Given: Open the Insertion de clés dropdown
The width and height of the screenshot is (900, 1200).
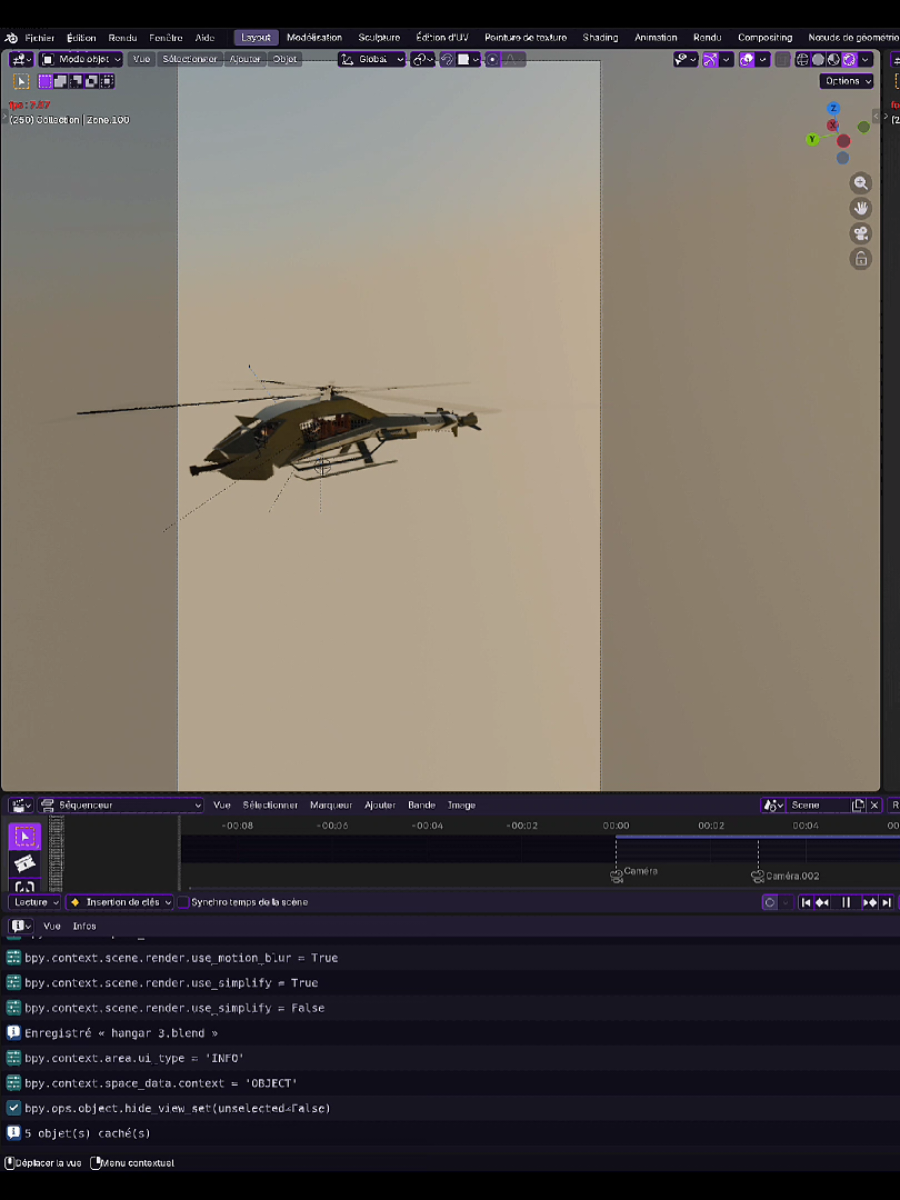Looking at the screenshot, I should tap(120, 902).
